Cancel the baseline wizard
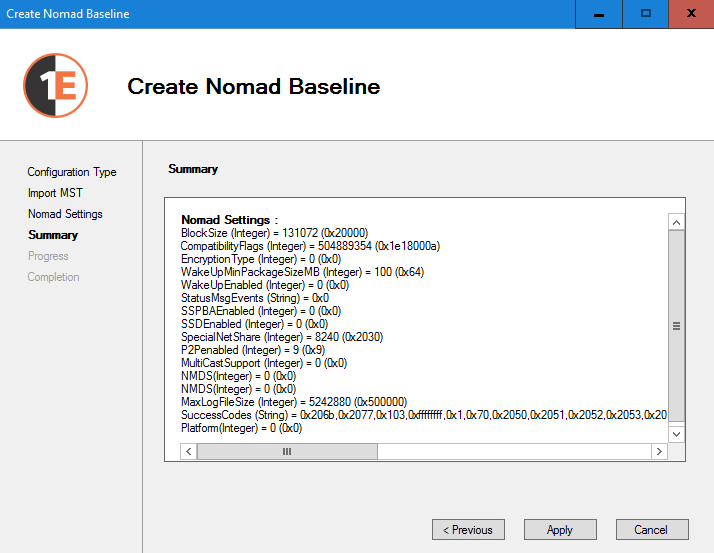 (x=651, y=530)
